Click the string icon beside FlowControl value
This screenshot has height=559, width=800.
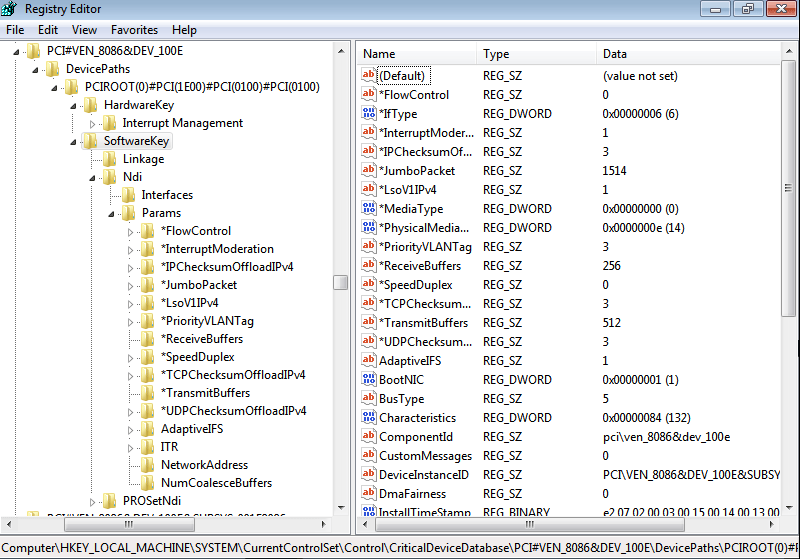(x=368, y=95)
